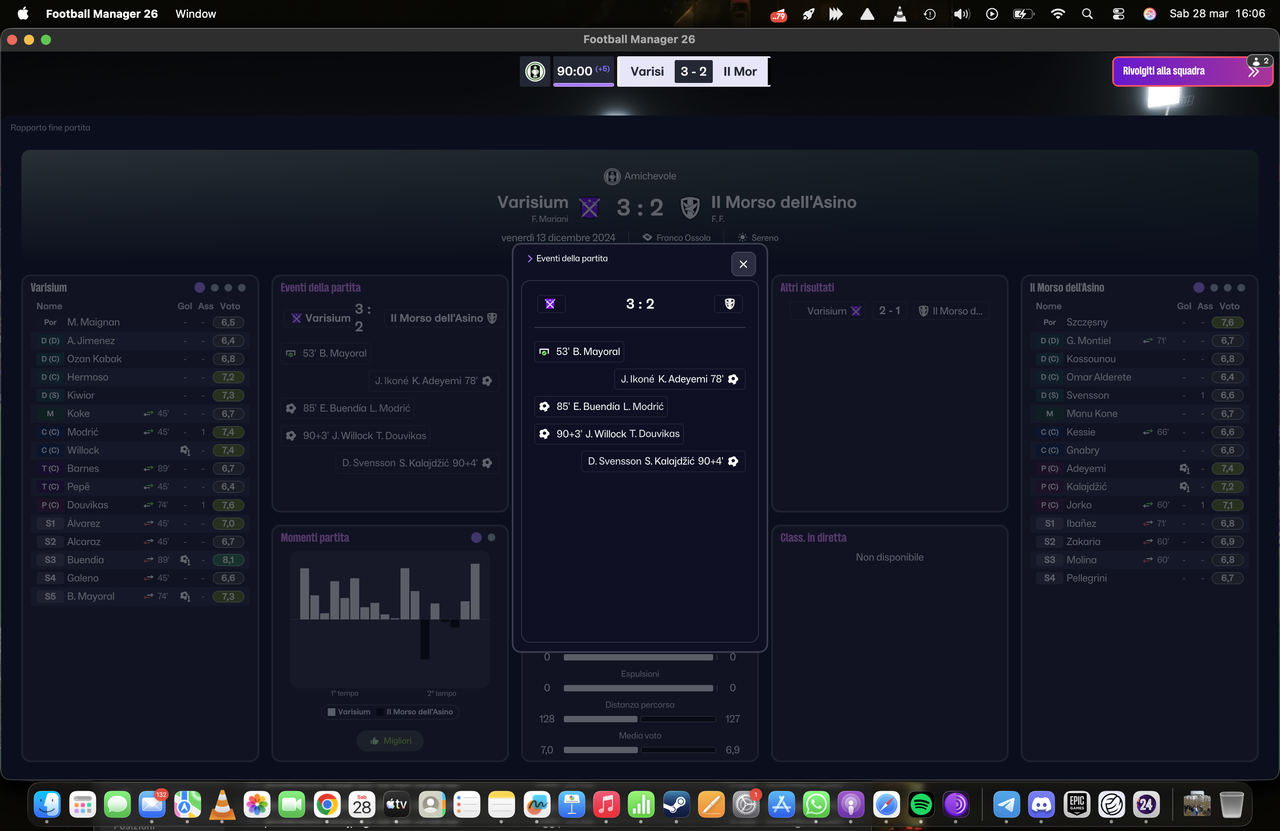This screenshot has width=1280, height=831.
Task: Click the players count badge on Rivolgiti alla squadra
Action: pyautogui.click(x=1260, y=61)
